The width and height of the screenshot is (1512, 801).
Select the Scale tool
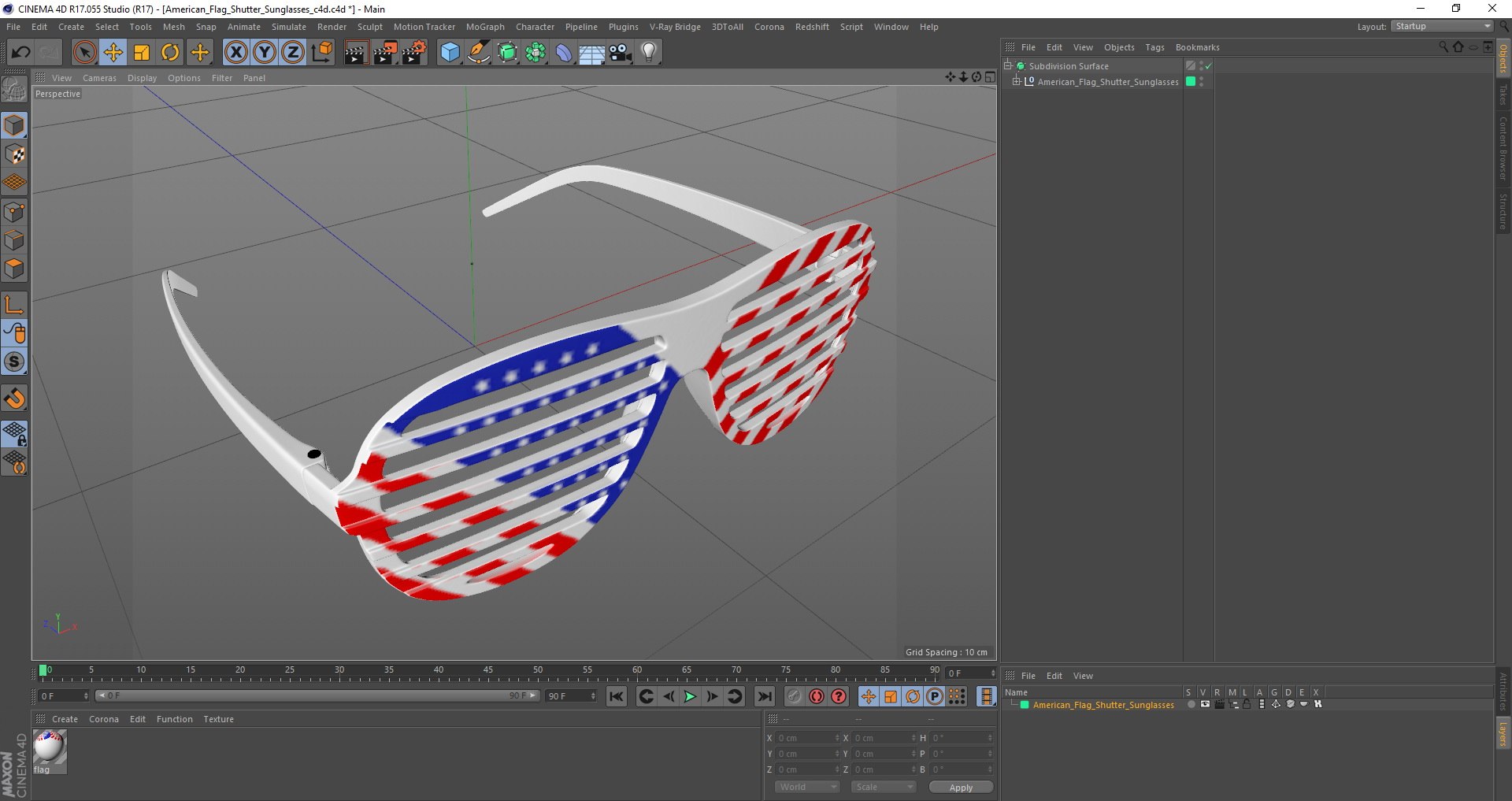pos(142,53)
